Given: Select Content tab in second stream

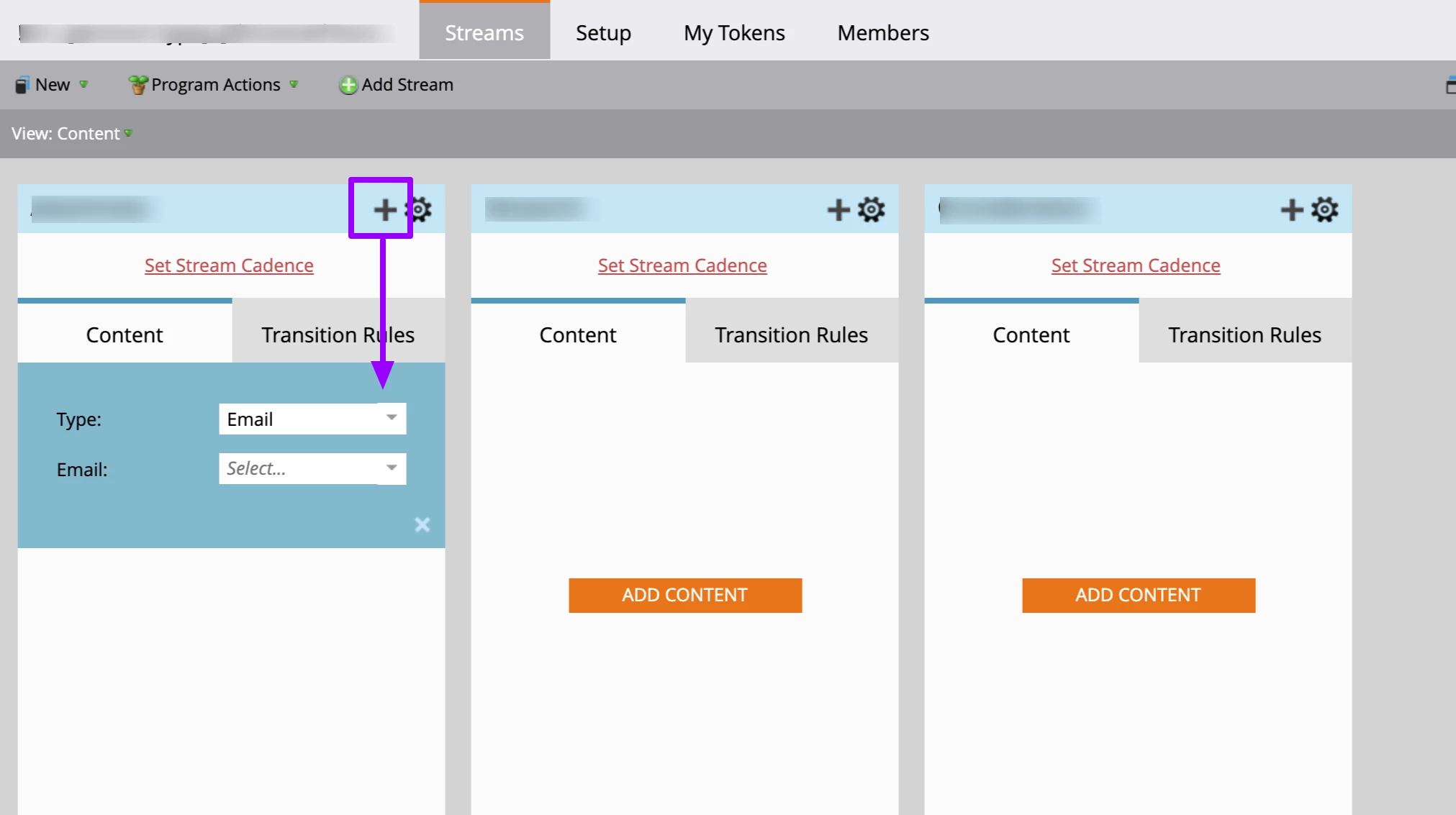Looking at the screenshot, I should pyautogui.click(x=577, y=334).
